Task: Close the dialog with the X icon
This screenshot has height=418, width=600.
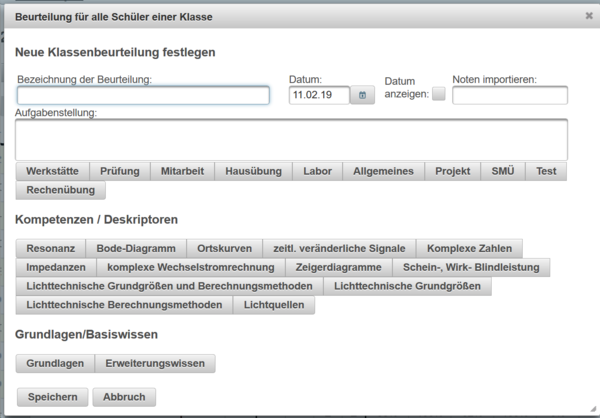Action: (589, 16)
